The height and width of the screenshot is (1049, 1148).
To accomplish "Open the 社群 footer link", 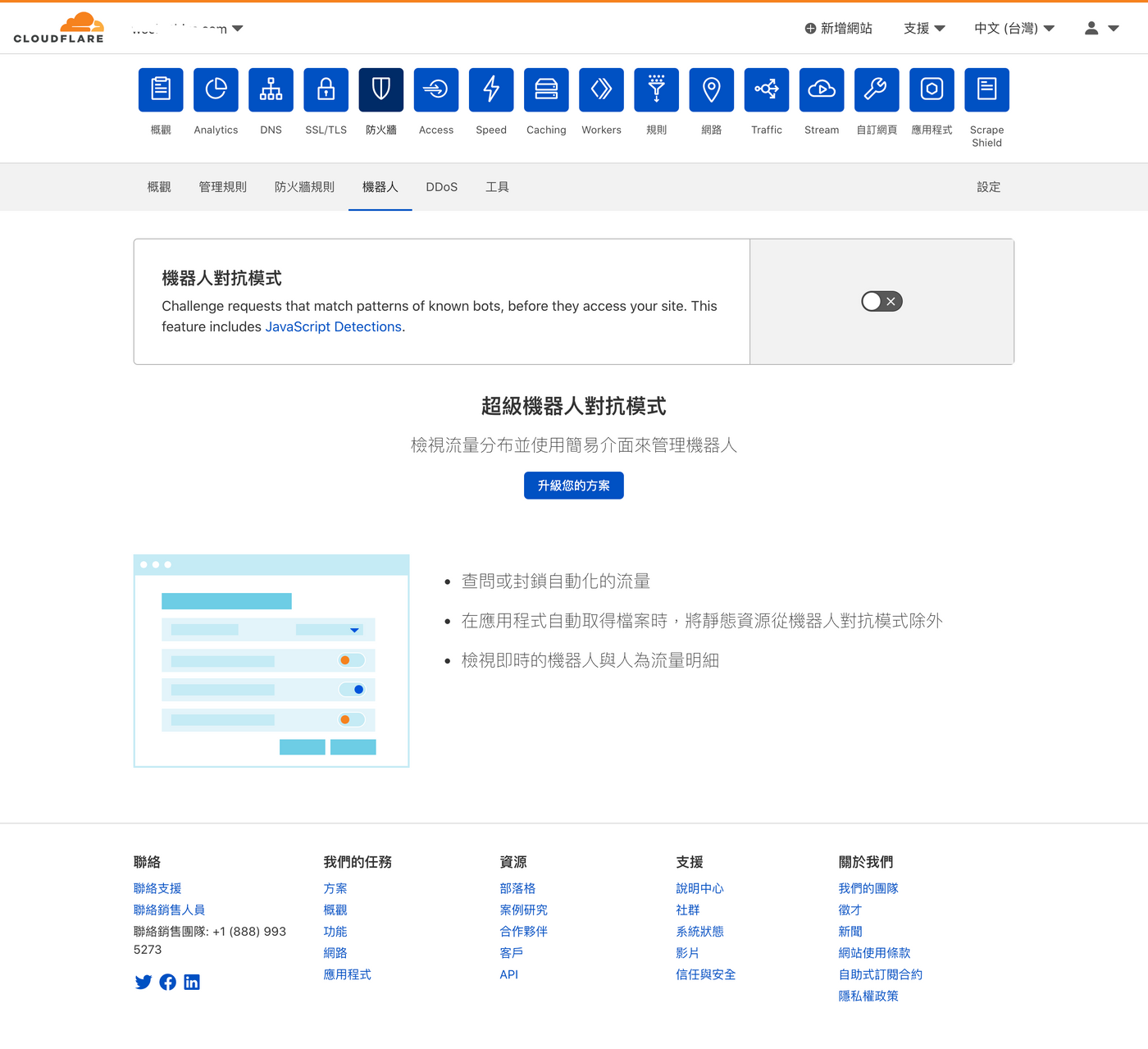I will pos(688,910).
